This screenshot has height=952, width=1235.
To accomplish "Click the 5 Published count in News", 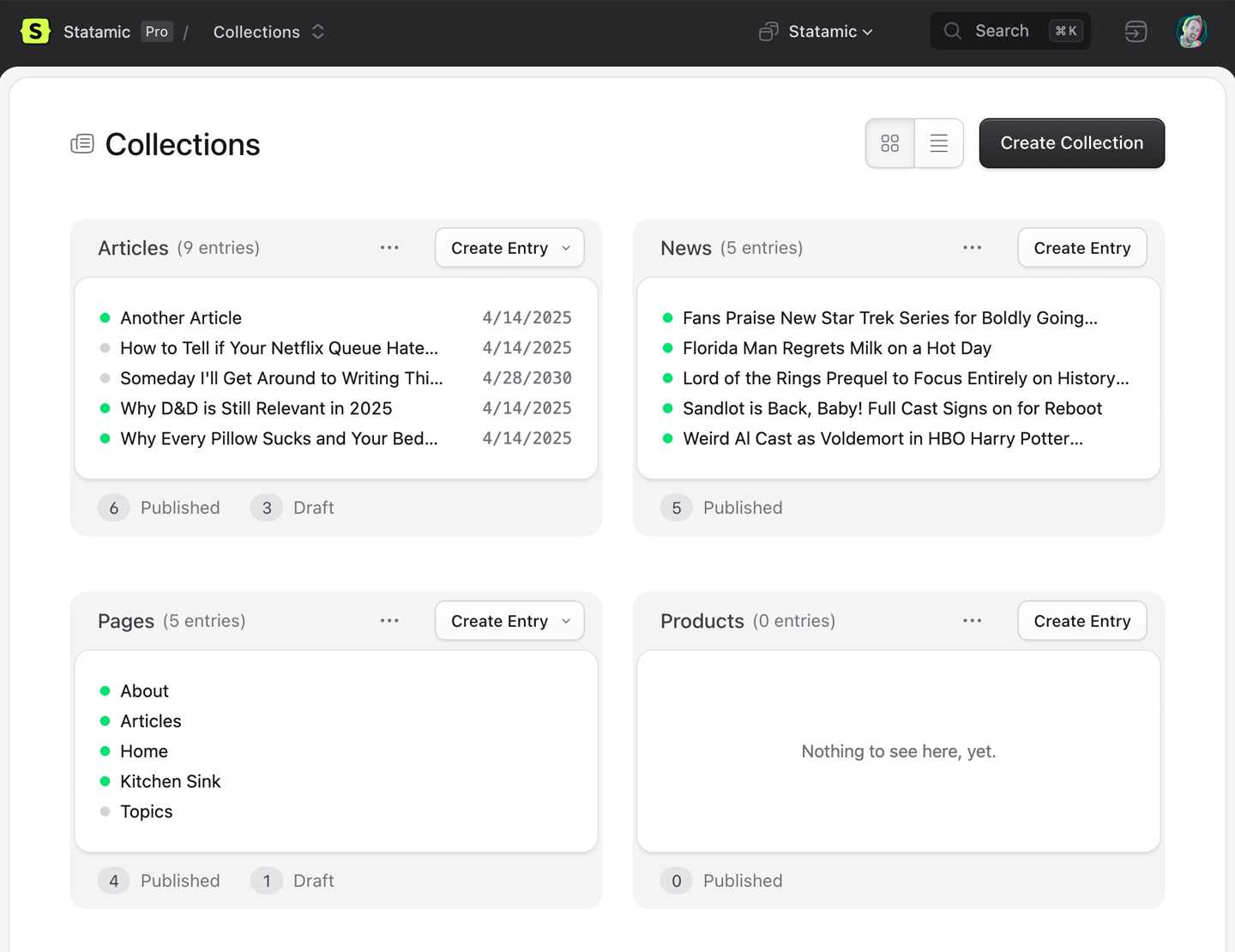I will pos(721,508).
